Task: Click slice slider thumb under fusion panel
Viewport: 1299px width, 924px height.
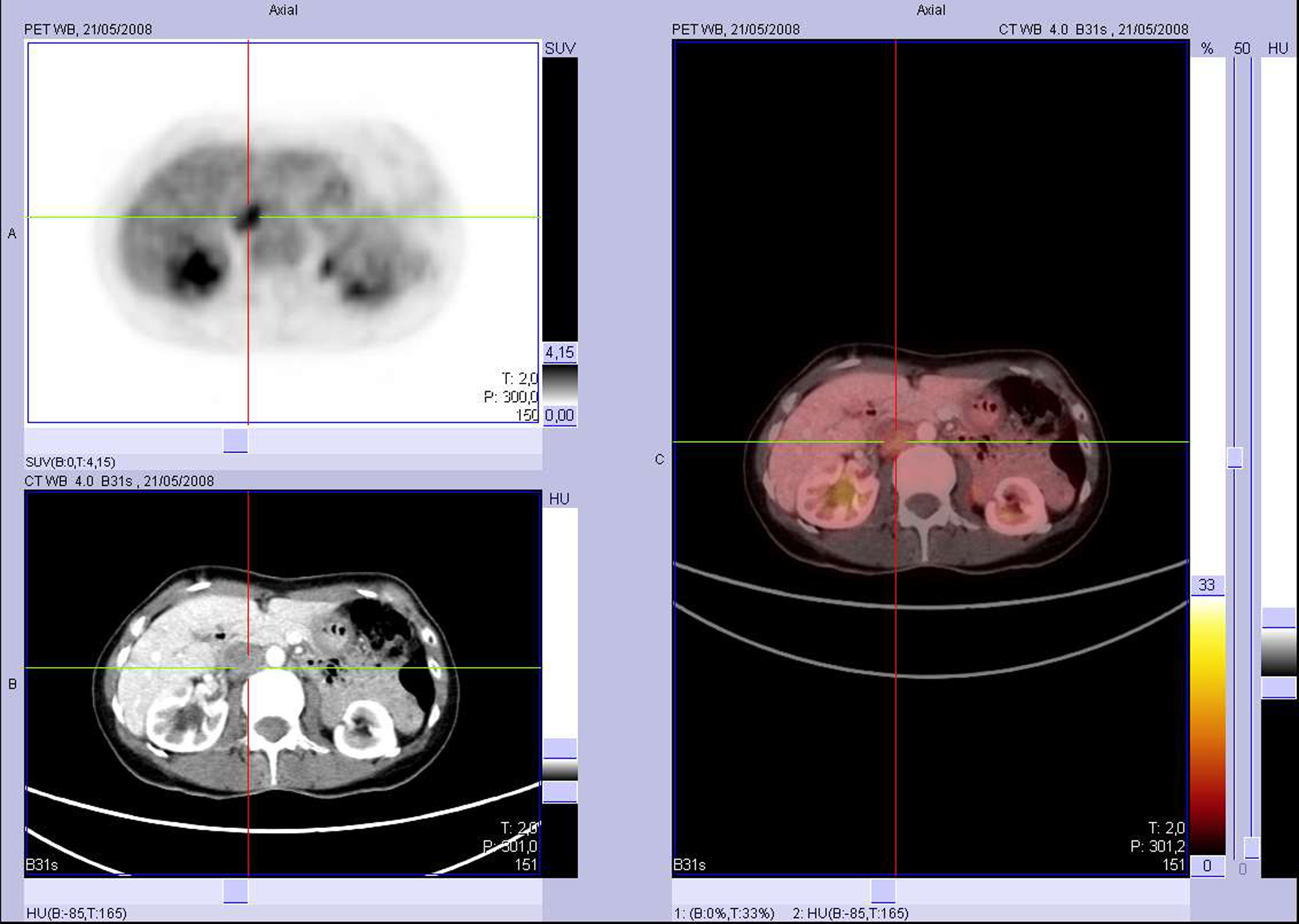Action: click(883, 891)
